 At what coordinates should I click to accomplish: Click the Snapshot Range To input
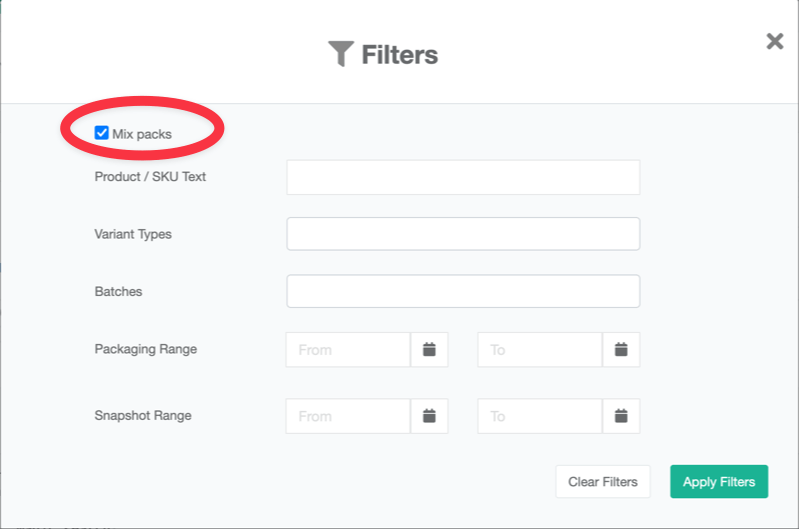coord(540,416)
